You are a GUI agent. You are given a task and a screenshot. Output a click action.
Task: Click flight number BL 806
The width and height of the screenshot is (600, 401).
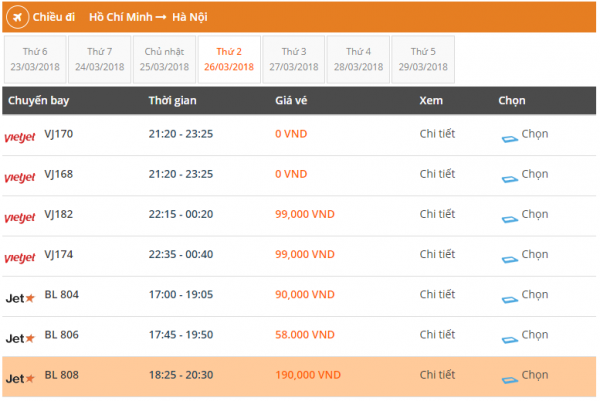click(x=61, y=335)
